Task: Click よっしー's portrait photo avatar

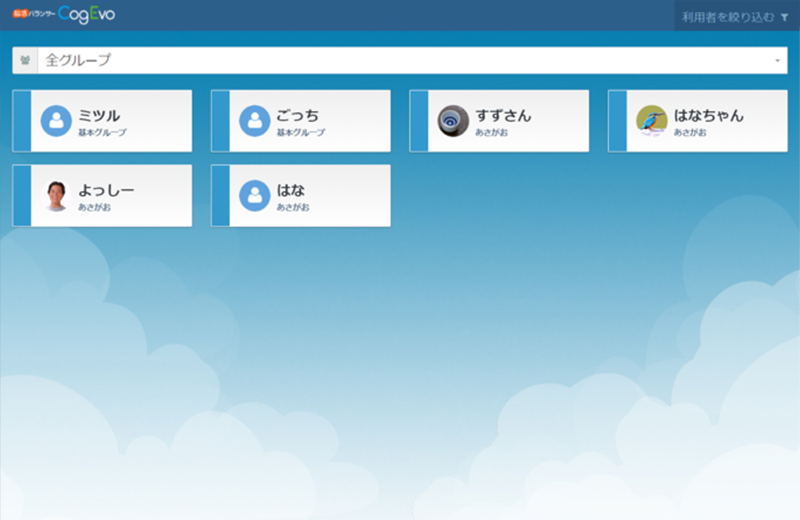Action: (x=55, y=196)
